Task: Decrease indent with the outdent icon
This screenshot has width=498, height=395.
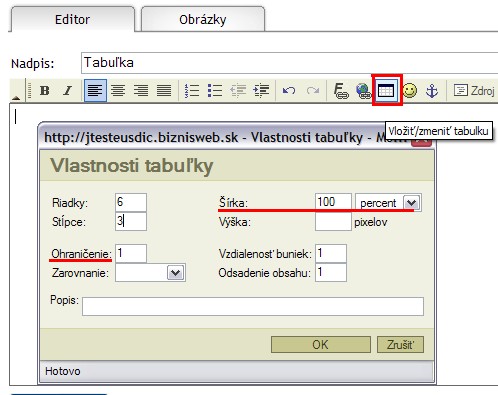Action: pyautogui.click(x=238, y=91)
